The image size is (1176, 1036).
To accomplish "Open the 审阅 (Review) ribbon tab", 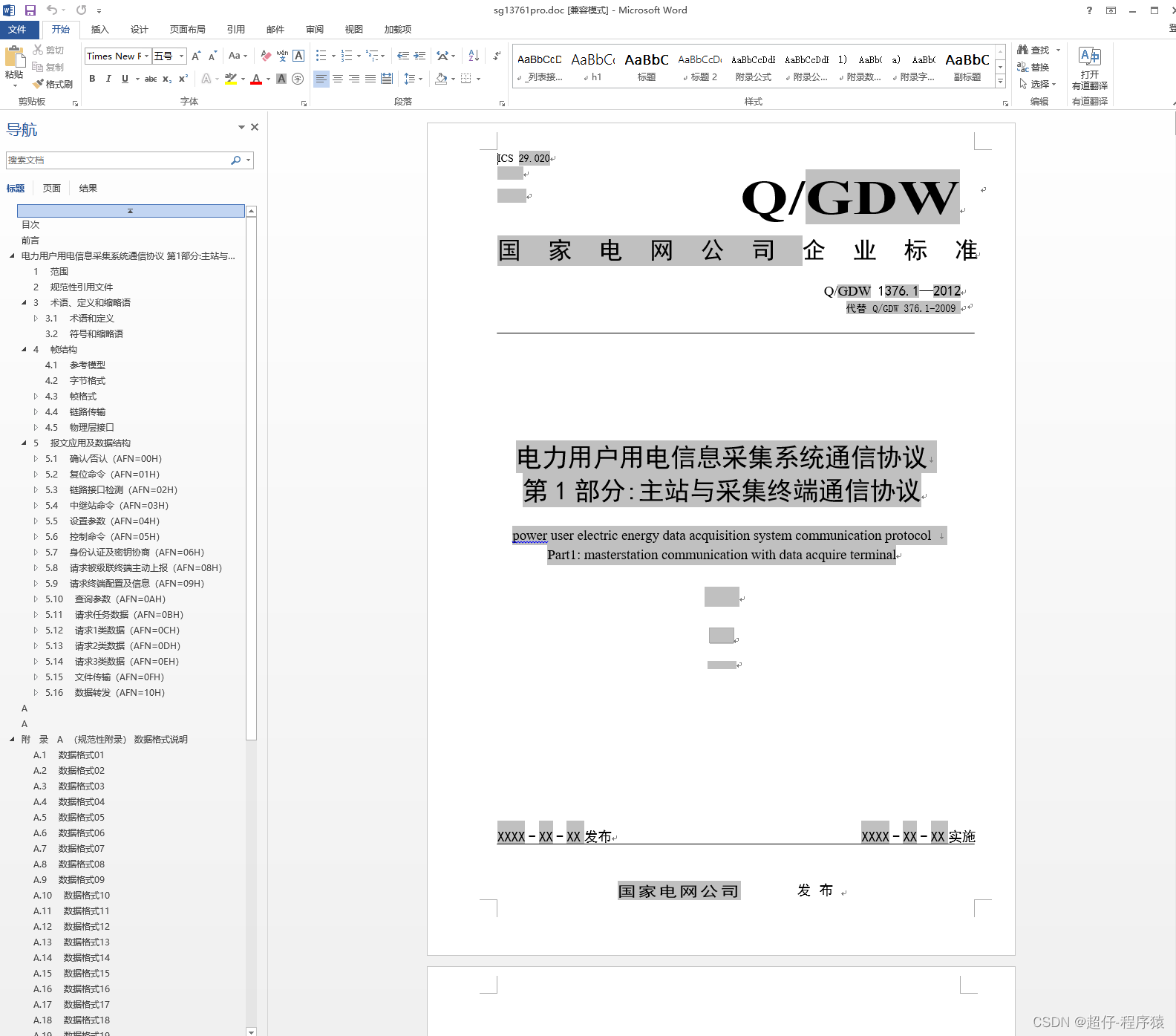I will [x=315, y=30].
